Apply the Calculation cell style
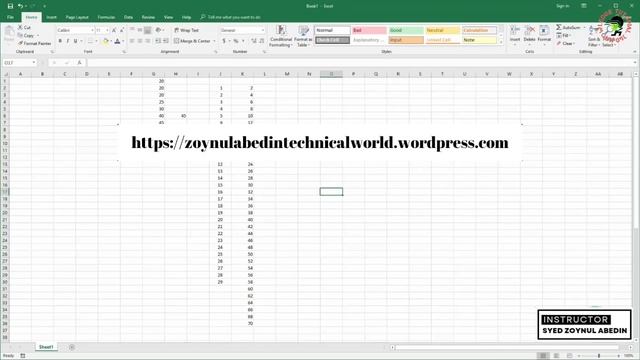 coord(479,30)
